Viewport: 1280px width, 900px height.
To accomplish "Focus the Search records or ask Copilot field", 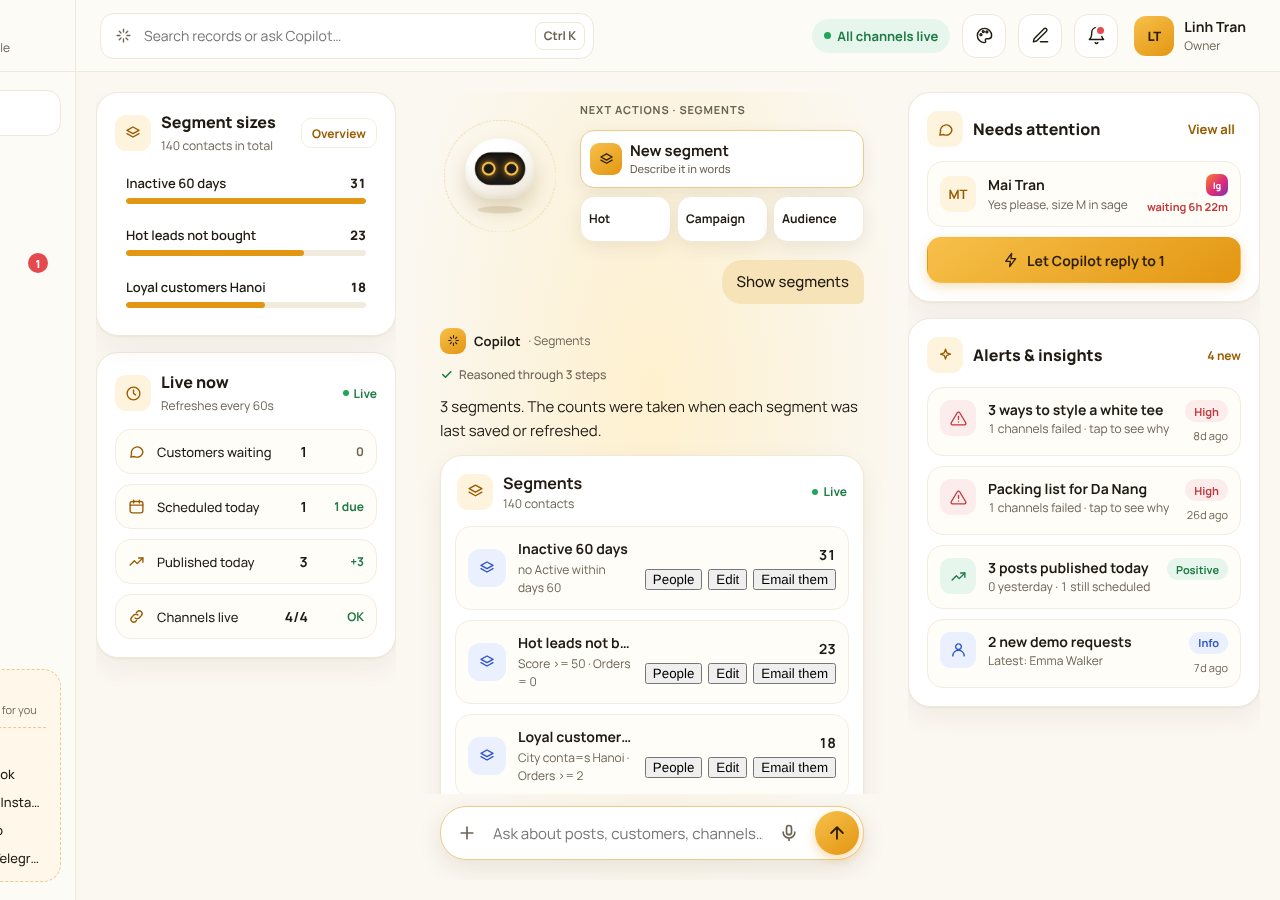I will (x=347, y=36).
